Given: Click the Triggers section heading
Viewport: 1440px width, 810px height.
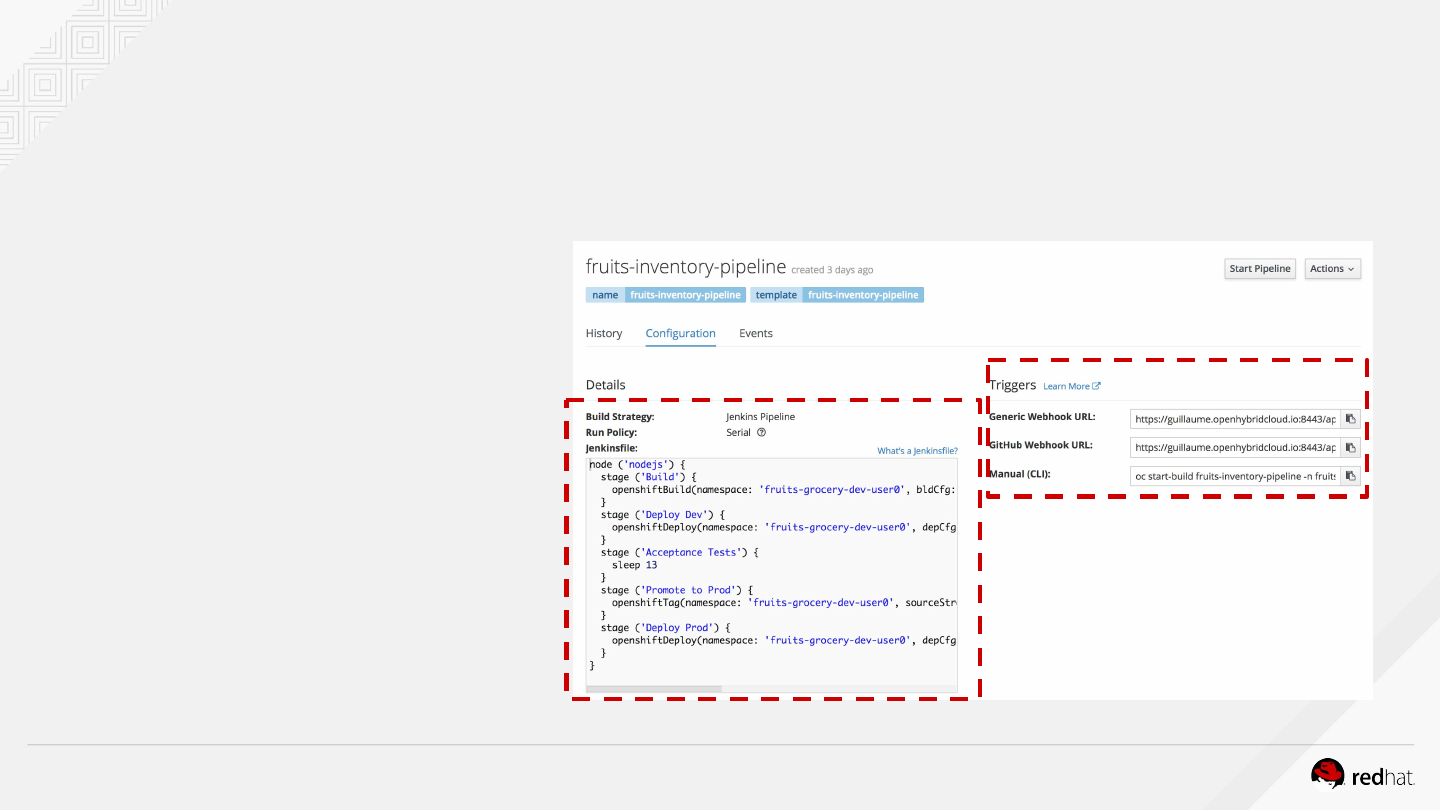Looking at the screenshot, I should coord(1013,385).
